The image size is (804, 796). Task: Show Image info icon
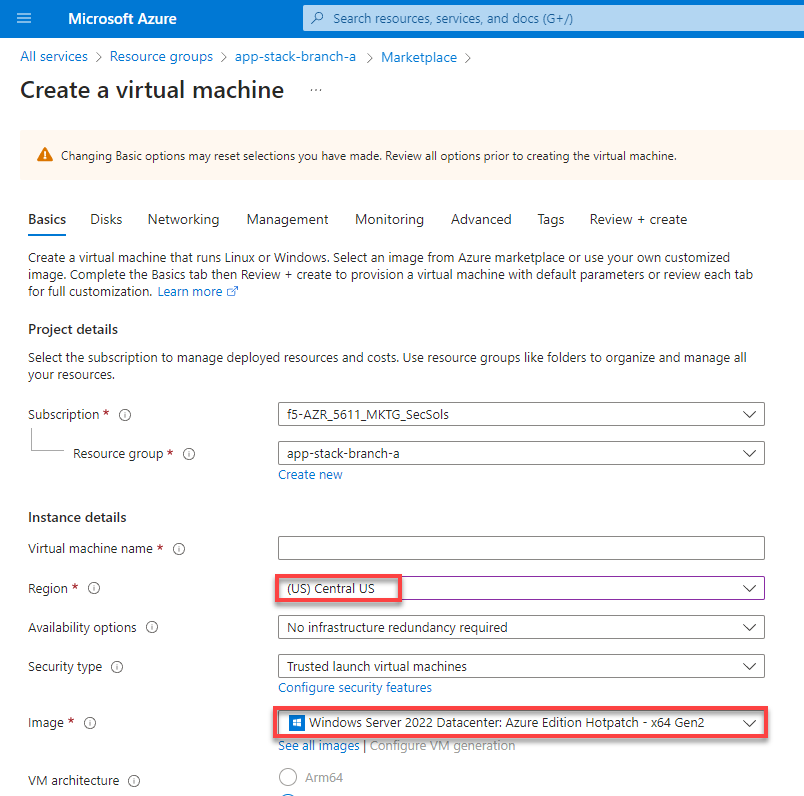[x=90, y=723]
